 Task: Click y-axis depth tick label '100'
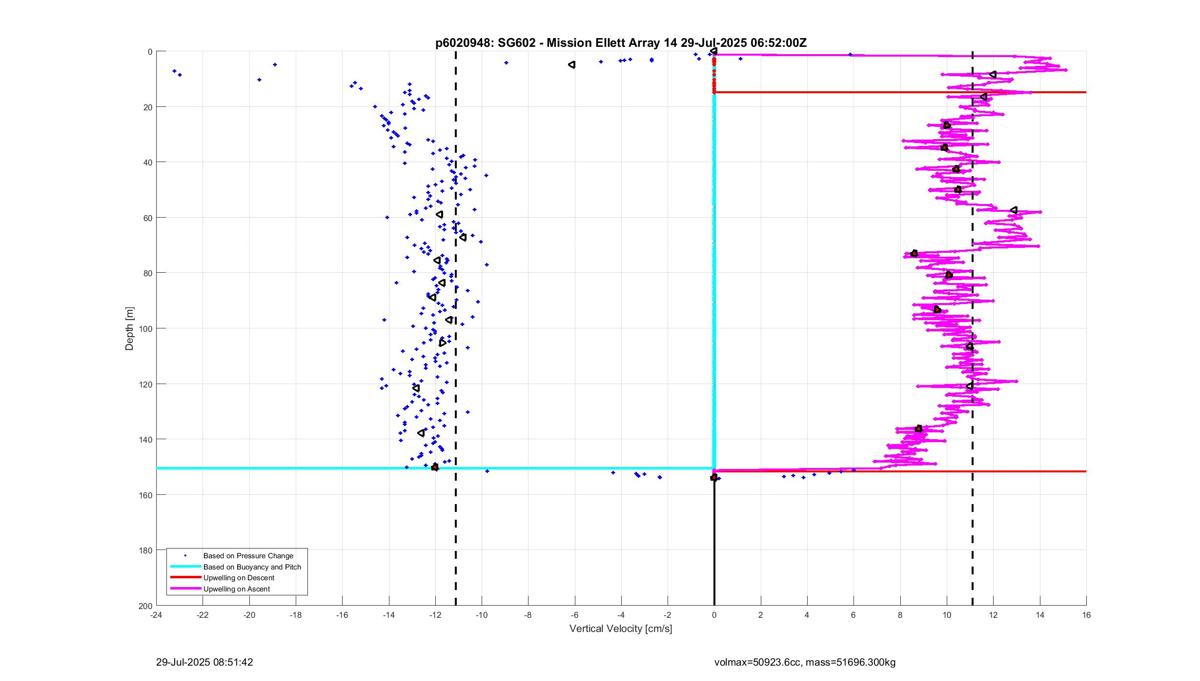(x=146, y=329)
